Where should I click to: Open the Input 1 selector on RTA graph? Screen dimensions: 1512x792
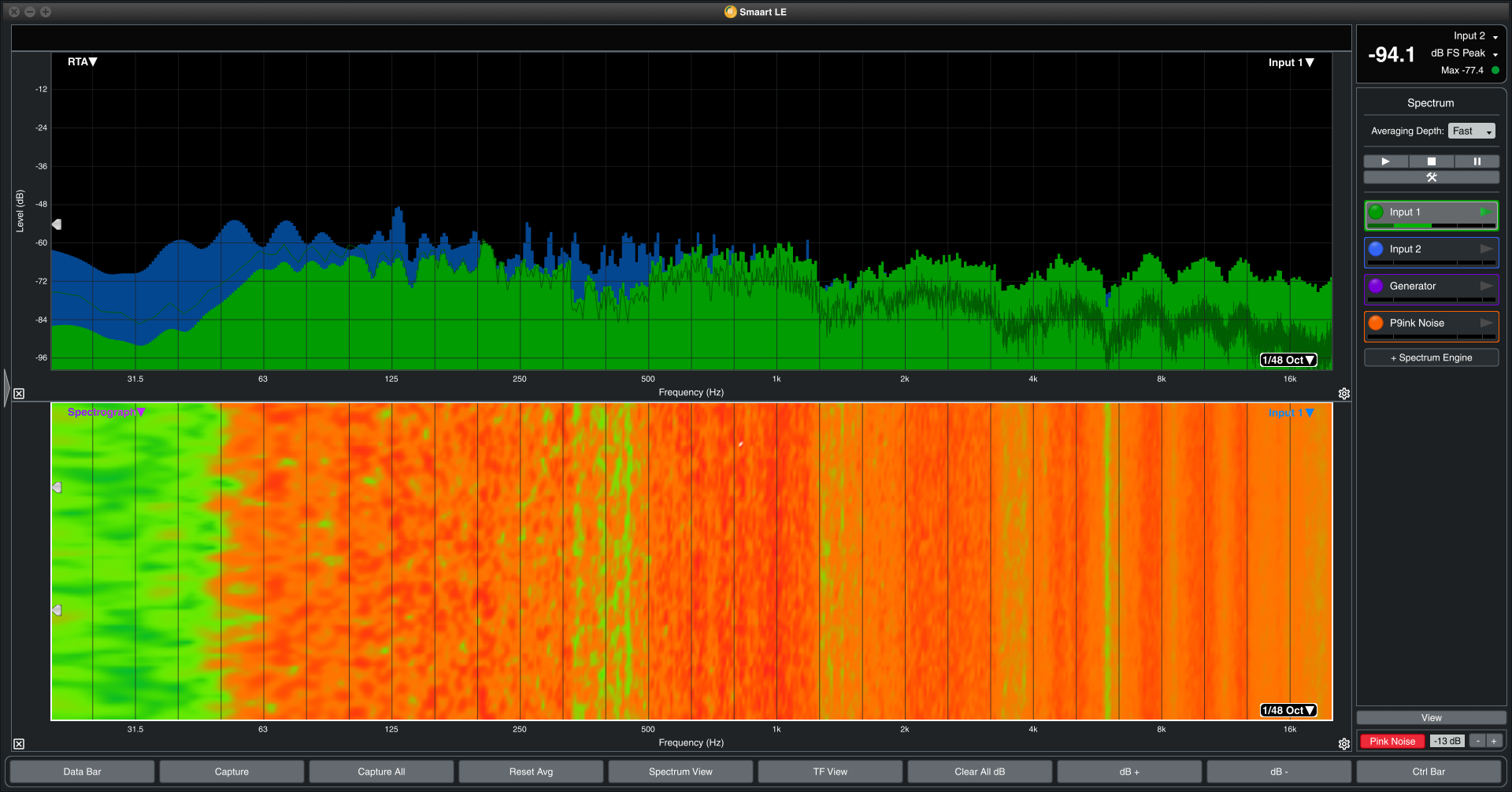point(1291,62)
